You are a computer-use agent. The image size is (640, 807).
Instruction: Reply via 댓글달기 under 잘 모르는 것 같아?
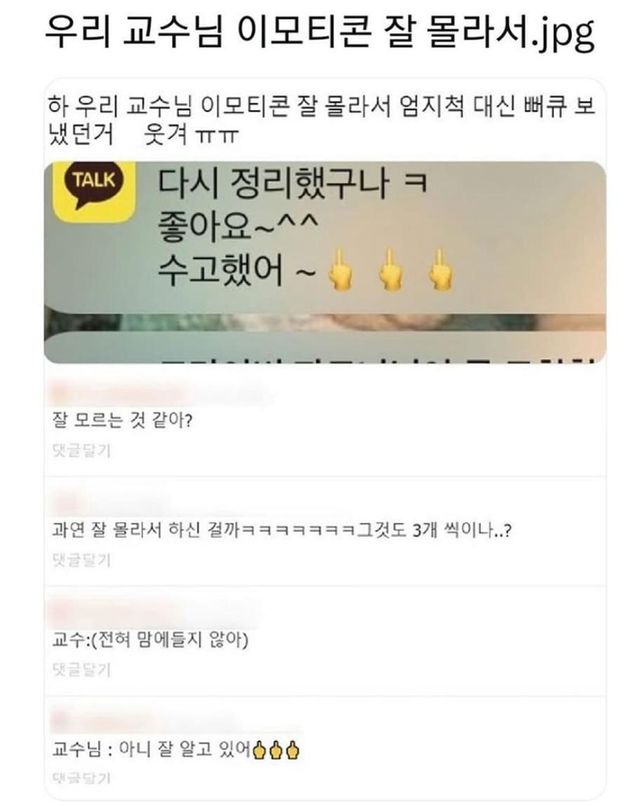pyautogui.click(x=81, y=450)
